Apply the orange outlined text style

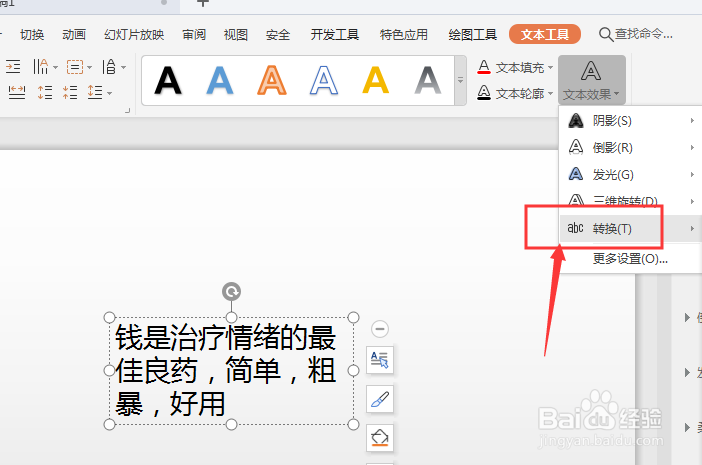coord(272,81)
